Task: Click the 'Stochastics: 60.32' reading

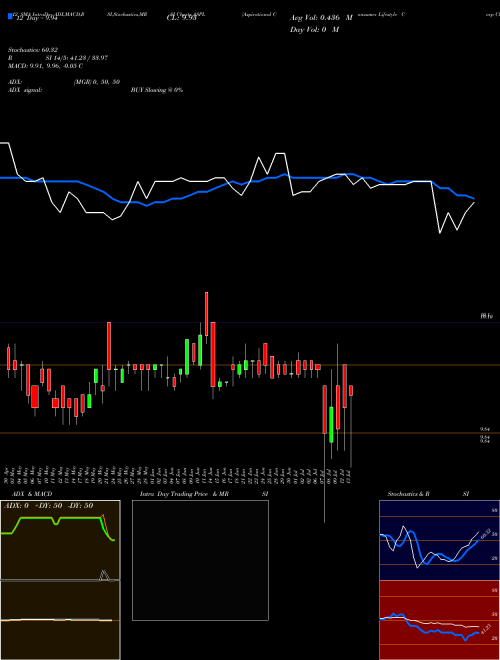Action: 35,50
